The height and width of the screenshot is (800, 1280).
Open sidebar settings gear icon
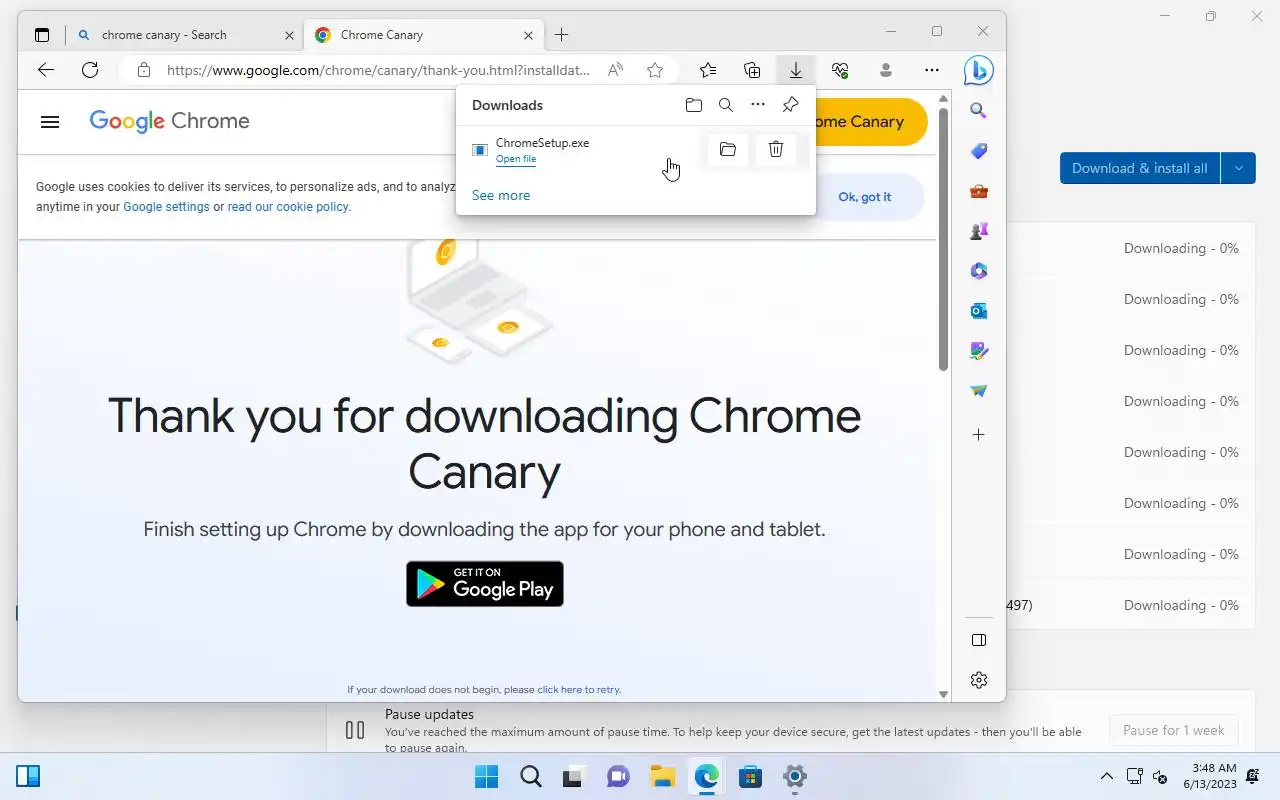979,680
